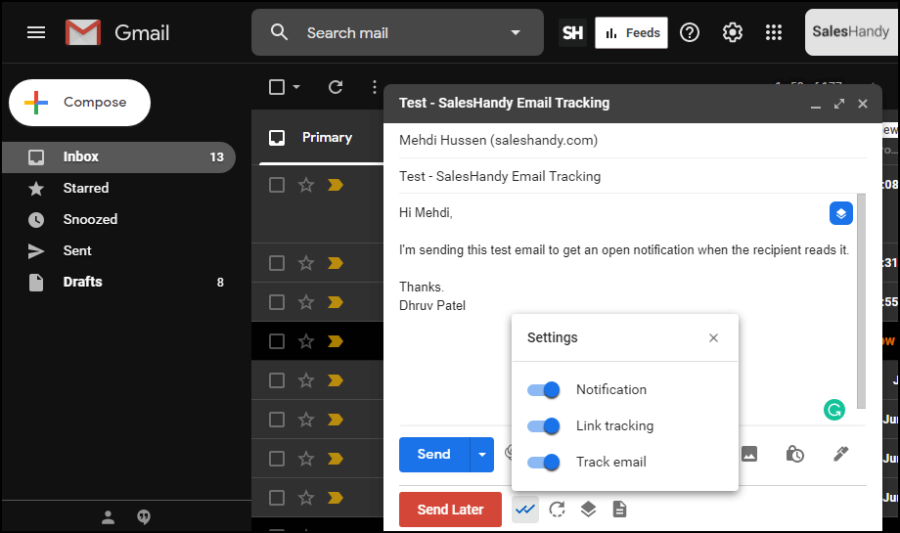Open the Starred folder
Image resolution: width=900 pixels, height=533 pixels.
(86, 188)
